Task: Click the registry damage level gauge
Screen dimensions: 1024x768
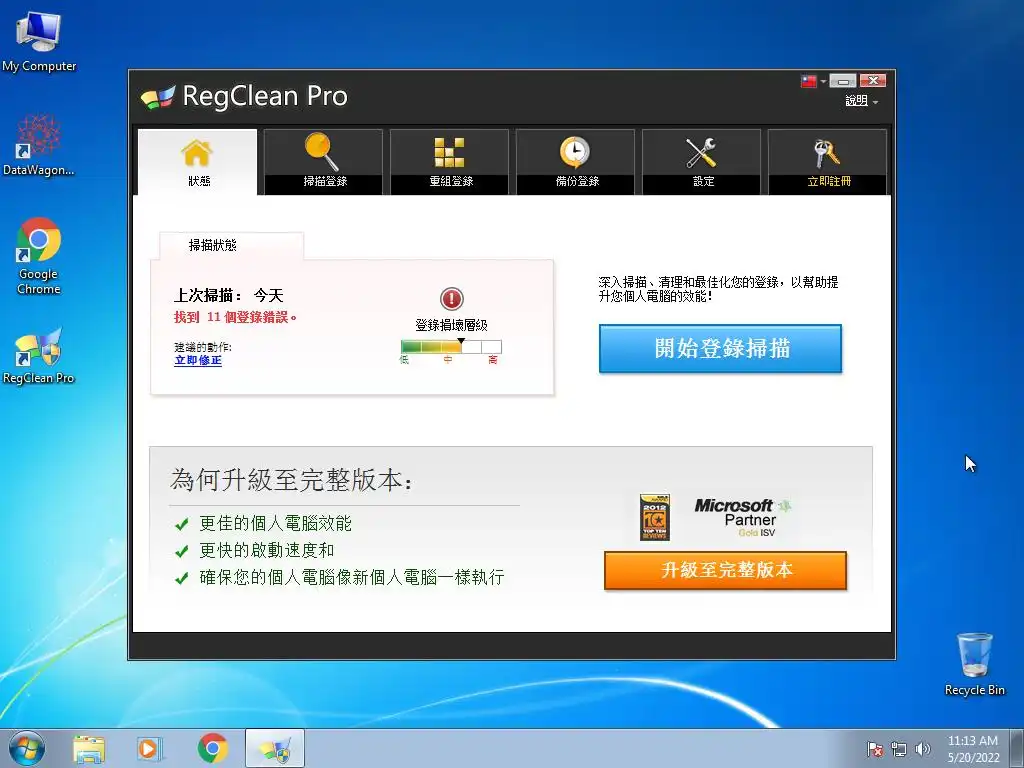Action: (x=451, y=347)
